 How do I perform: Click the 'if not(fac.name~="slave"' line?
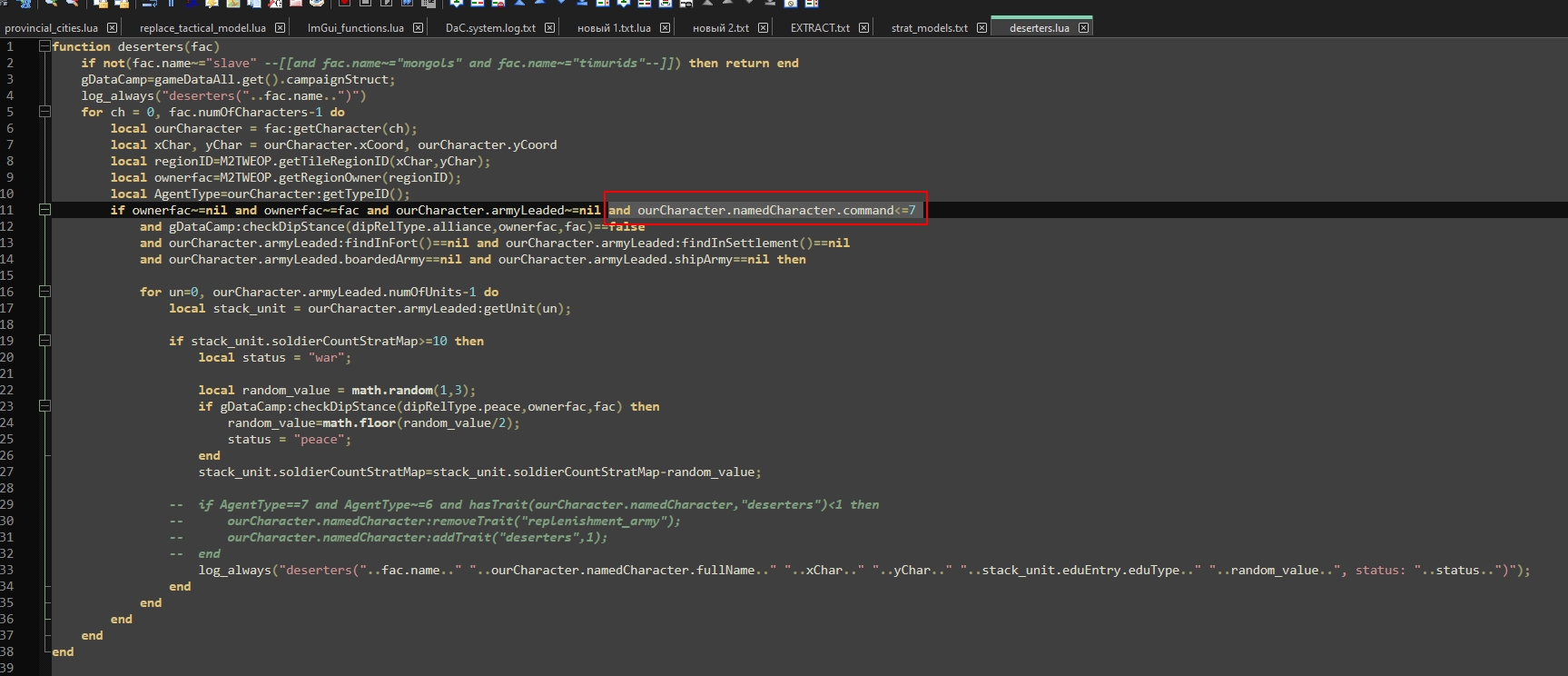[x=439, y=63]
